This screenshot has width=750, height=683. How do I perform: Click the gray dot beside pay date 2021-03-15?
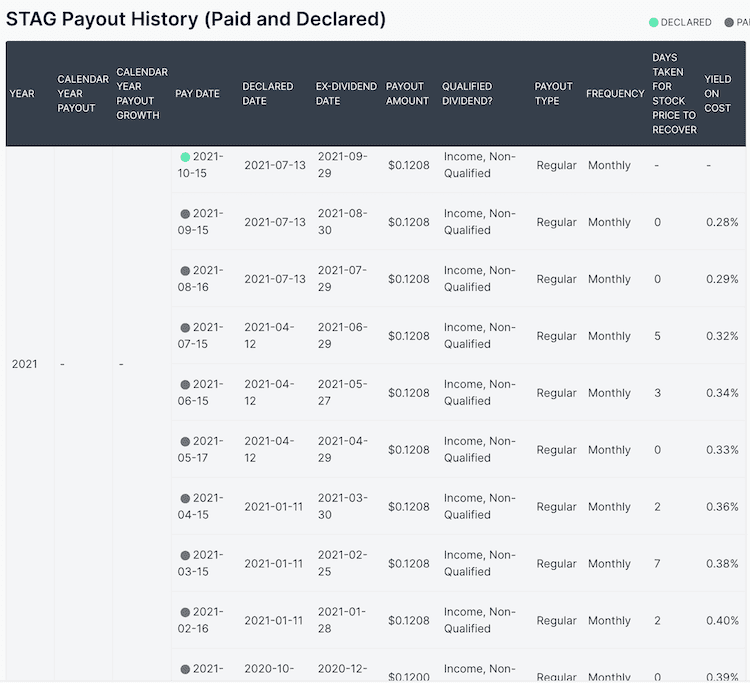(x=185, y=555)
